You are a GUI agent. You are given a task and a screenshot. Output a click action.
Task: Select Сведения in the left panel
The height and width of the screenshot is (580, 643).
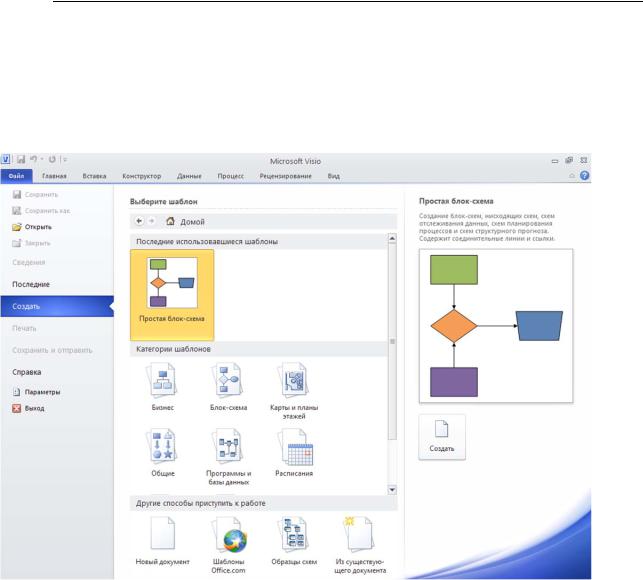pos(29,263)
